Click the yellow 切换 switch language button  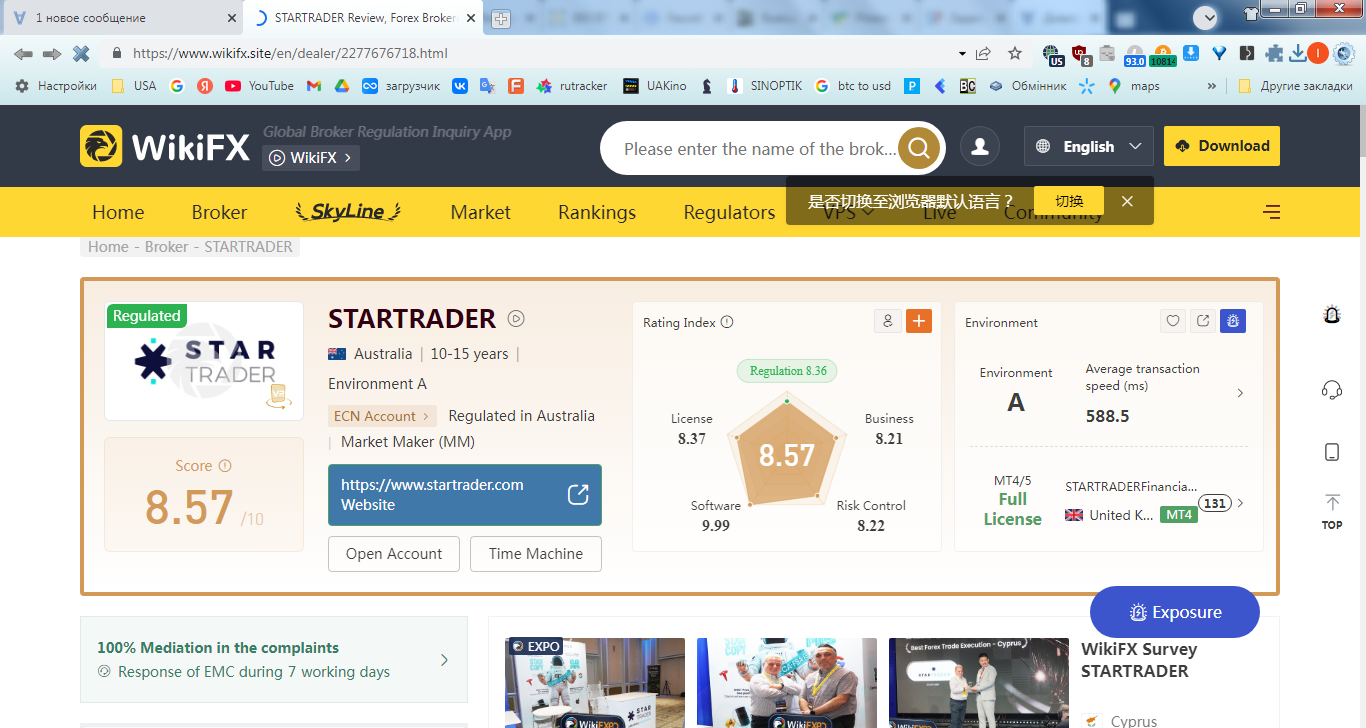pos(1069,201)
